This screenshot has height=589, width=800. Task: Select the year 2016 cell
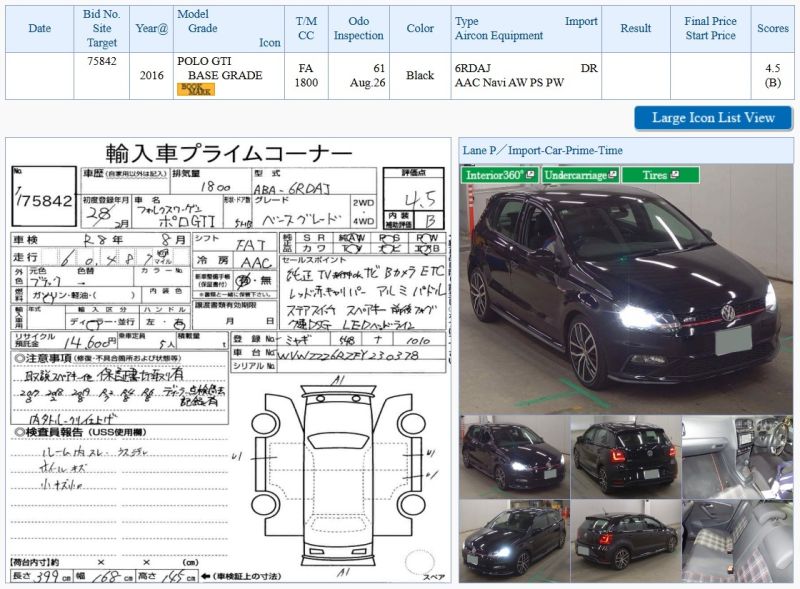(152, 76)
